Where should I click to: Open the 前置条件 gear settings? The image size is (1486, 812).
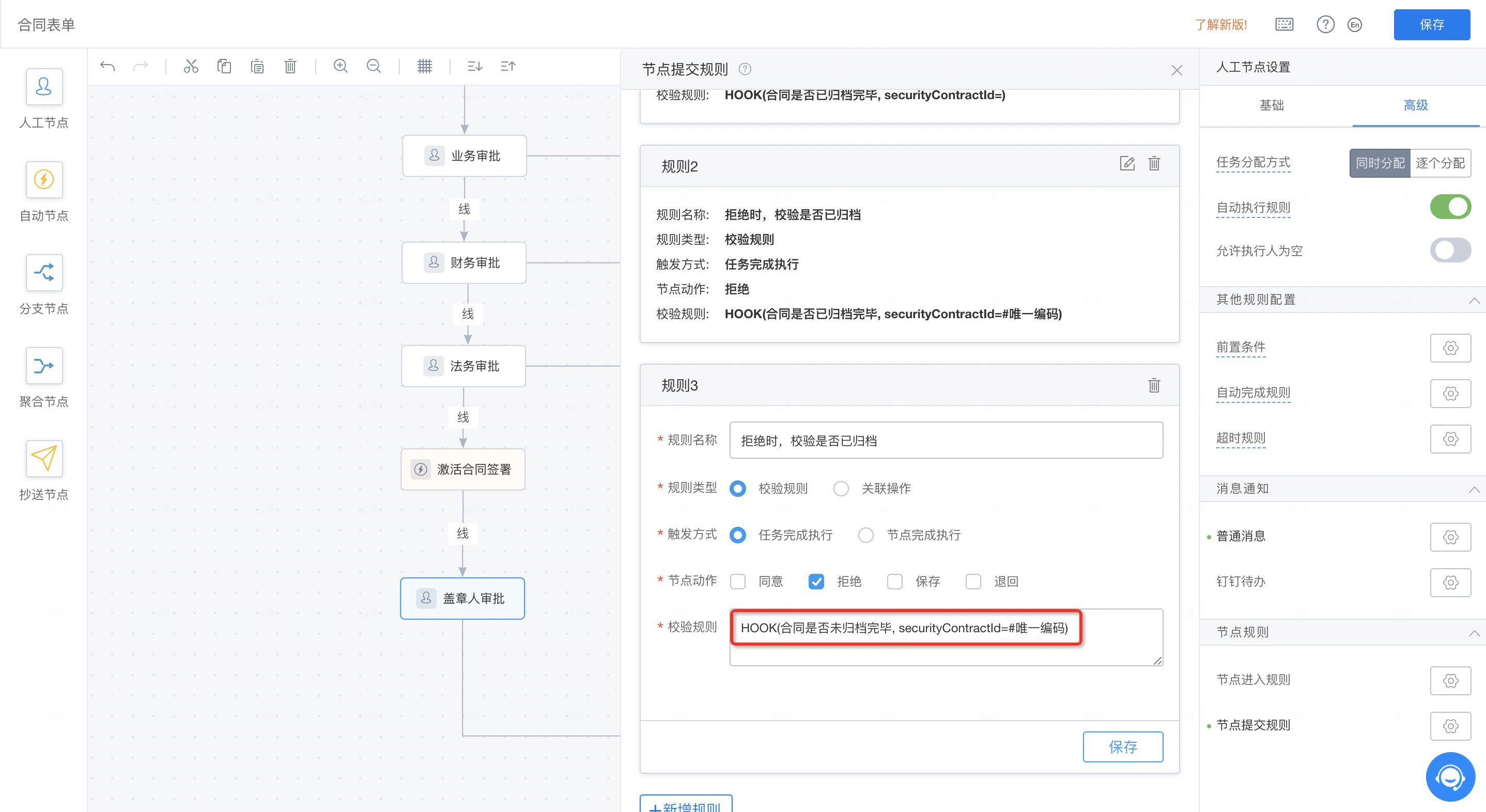tap(1450, 348)
